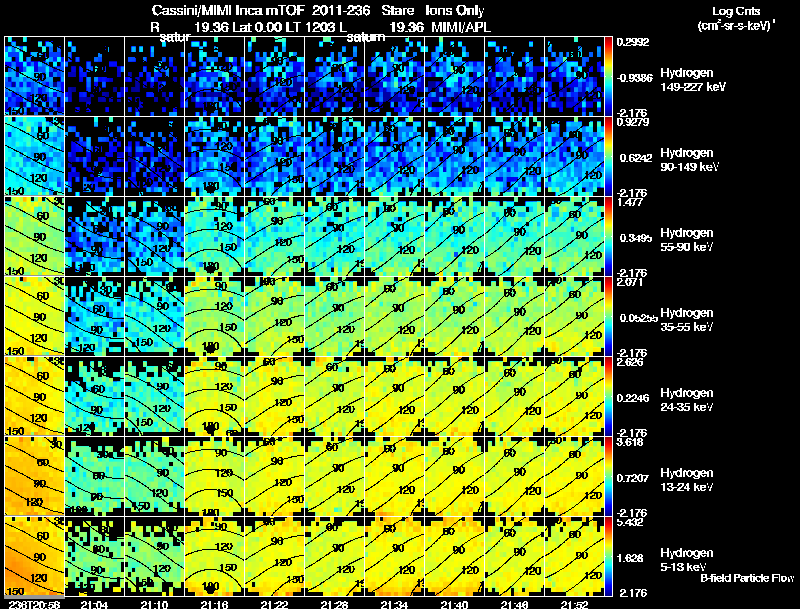The width and height of the screenshot is (800, 609).
Task: Open the 5-13 keV panel at 20:58
Action: point(34,557)
